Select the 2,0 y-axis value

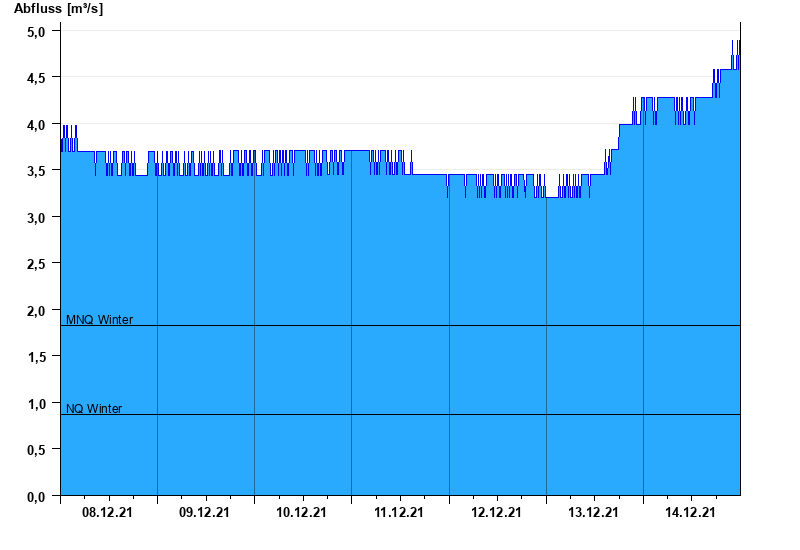pyautogui.click(x=36, y=311)
